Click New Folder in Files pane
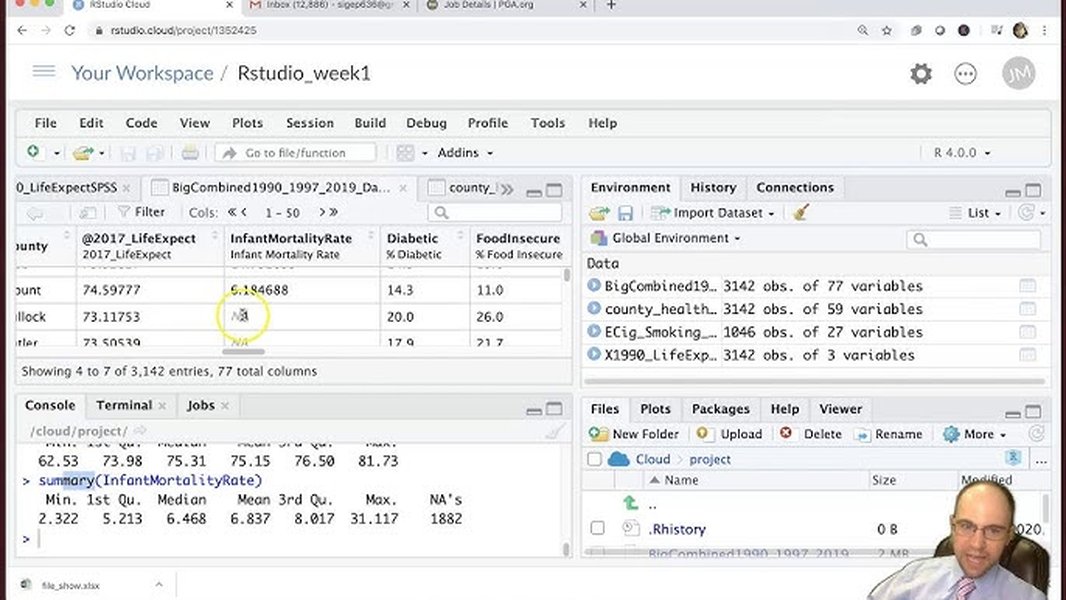 click(634, 434)
